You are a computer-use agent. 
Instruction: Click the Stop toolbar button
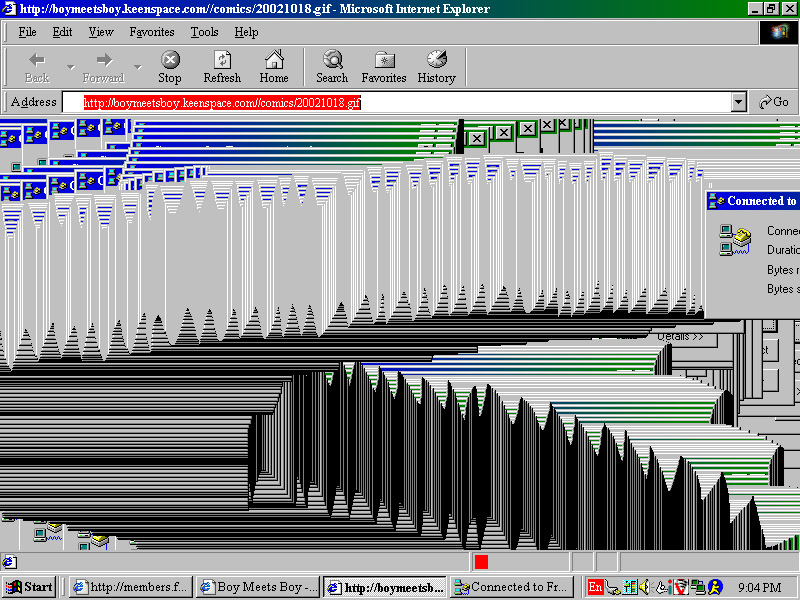[170, 67]
